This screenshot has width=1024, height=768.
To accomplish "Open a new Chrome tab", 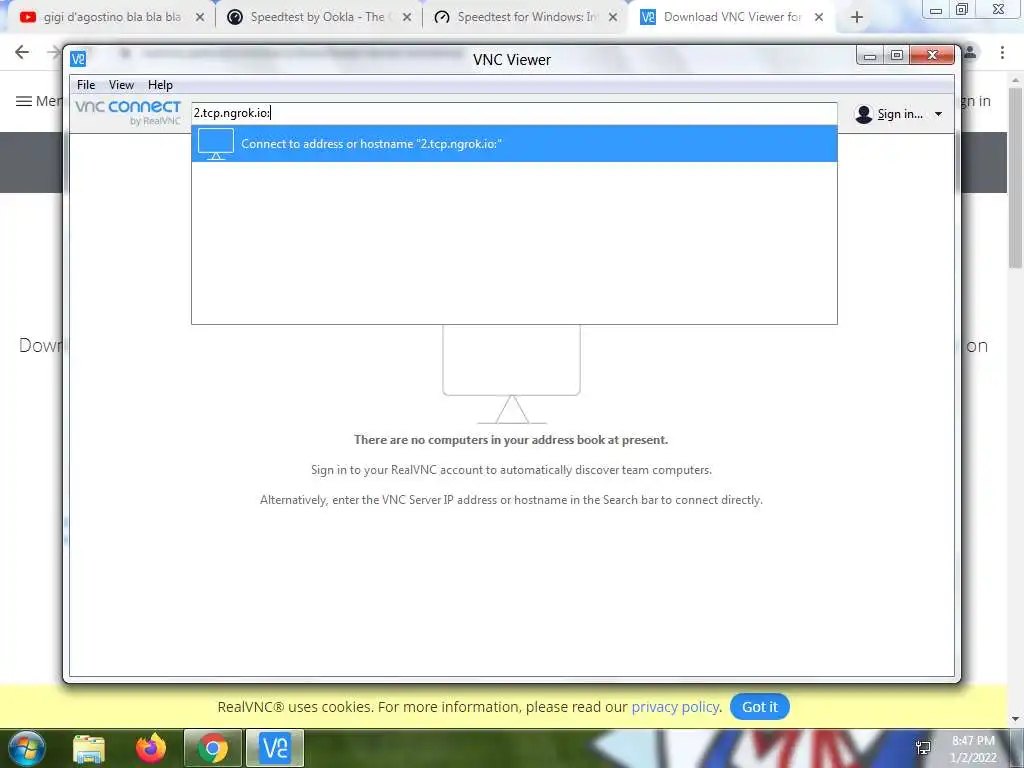I will 857,18.
